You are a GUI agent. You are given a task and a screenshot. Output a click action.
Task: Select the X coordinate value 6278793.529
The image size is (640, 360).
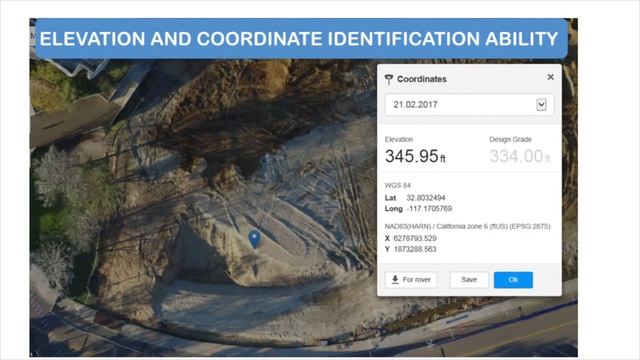[415, 238]
